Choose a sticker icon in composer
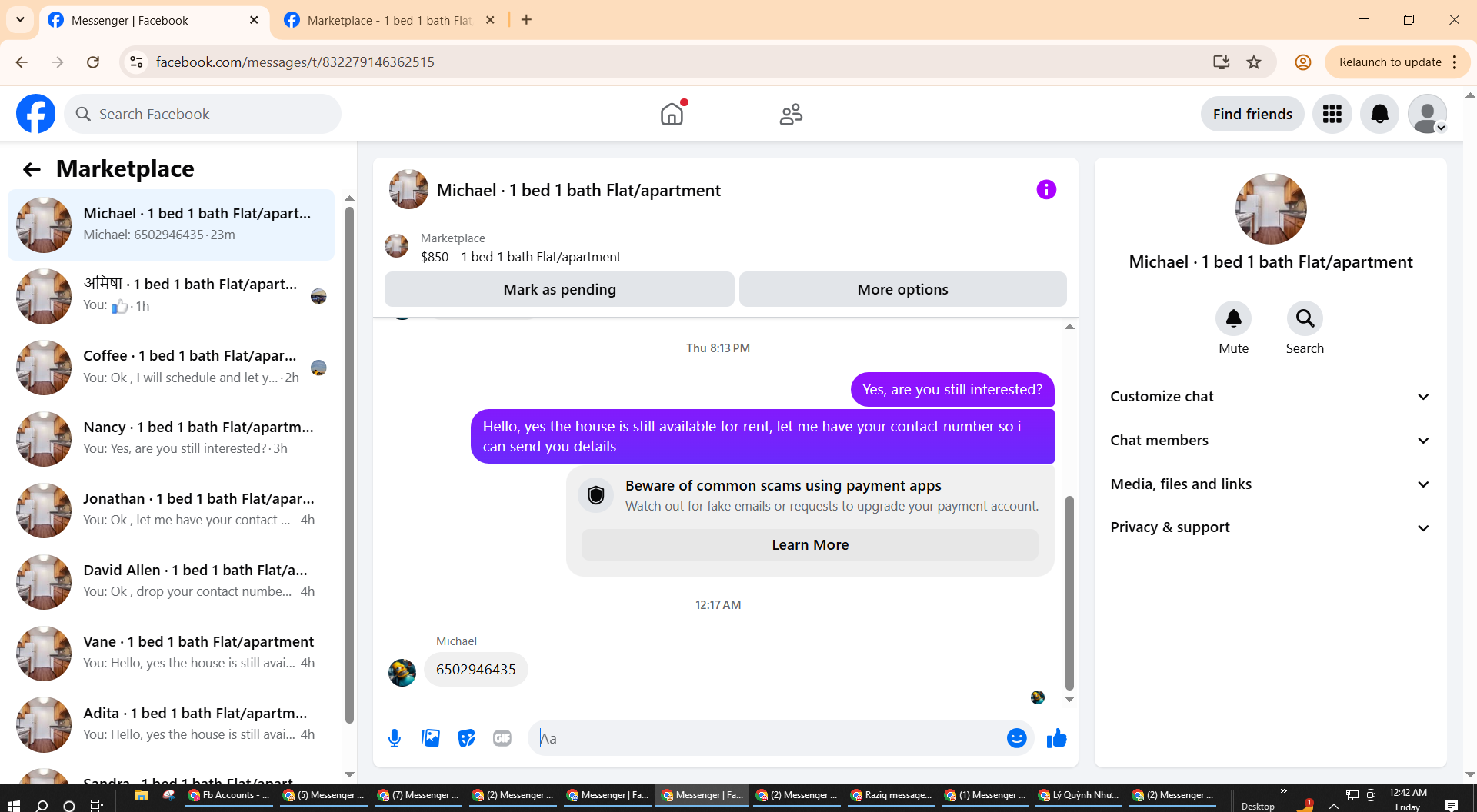This screenshot has height=812, width=1477. pos(466,738)
